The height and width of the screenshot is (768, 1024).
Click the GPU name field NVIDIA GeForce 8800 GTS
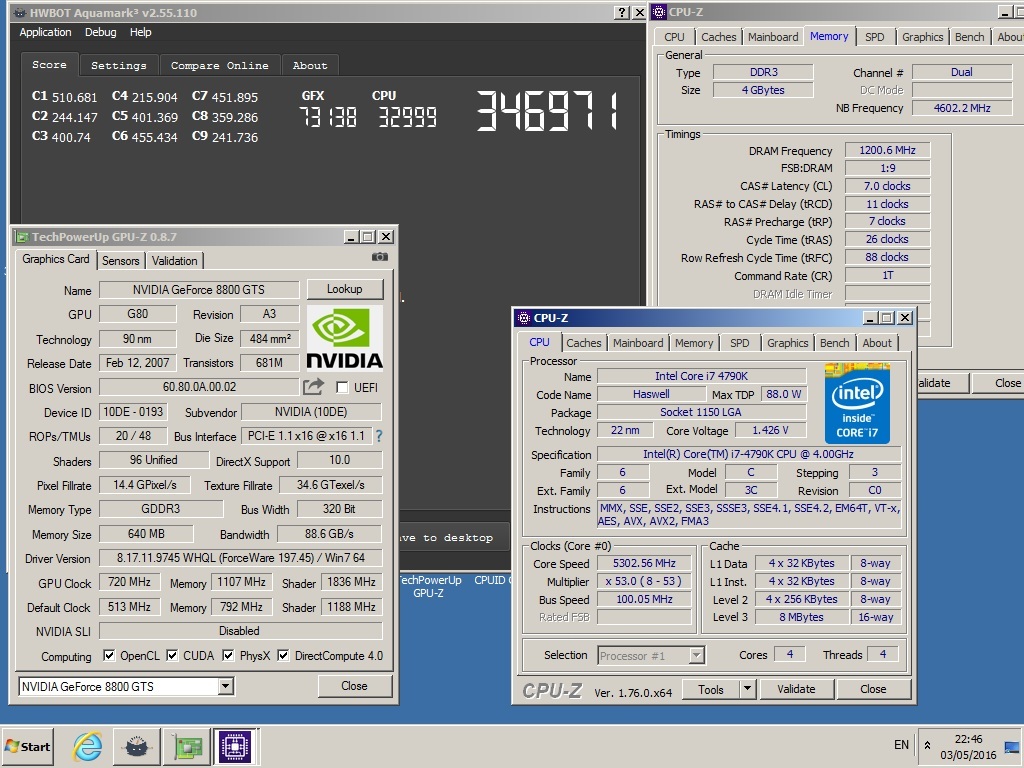(x=199, y=289)
